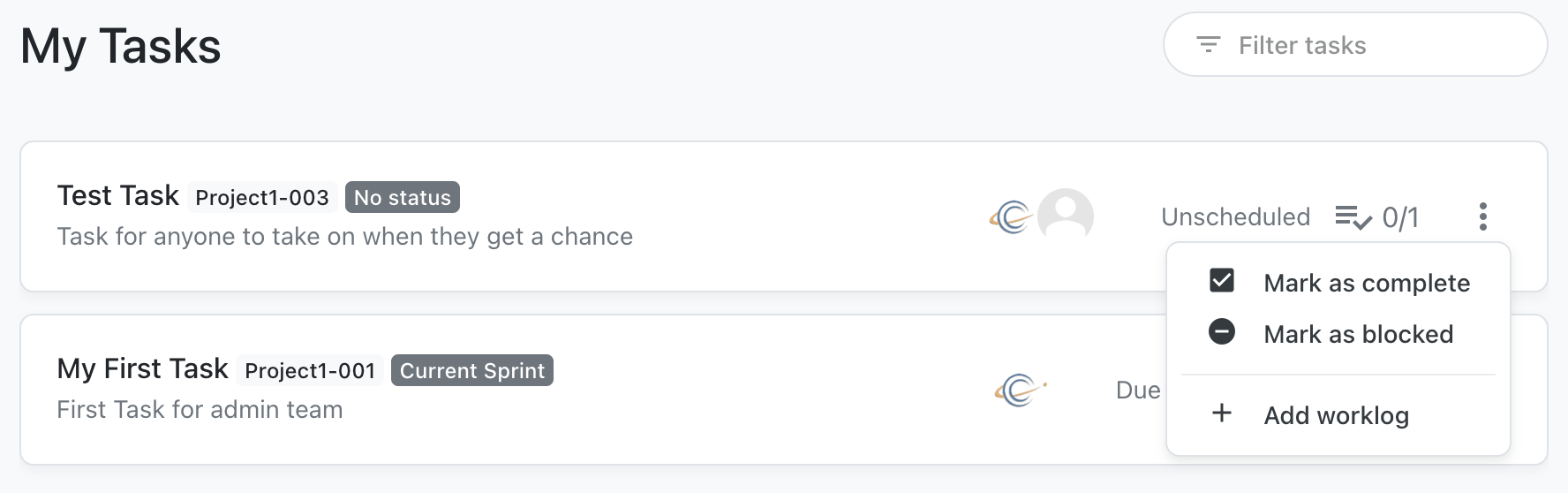Open the My First Task title
The width and height of the screenshot is (1568, 493).
click(143, 368)
